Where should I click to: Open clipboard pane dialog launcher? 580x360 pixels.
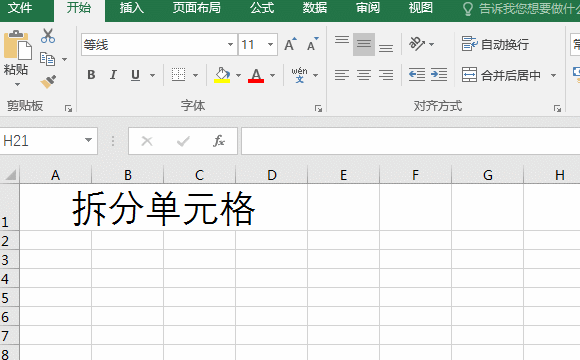point(68,108)
